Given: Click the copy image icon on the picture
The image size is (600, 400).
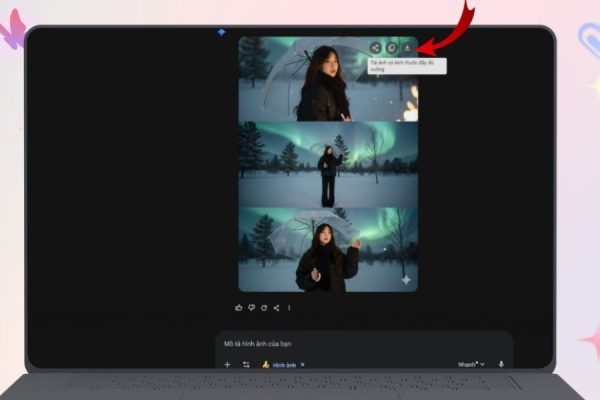Looking at the screenshot, I should 392,47.
